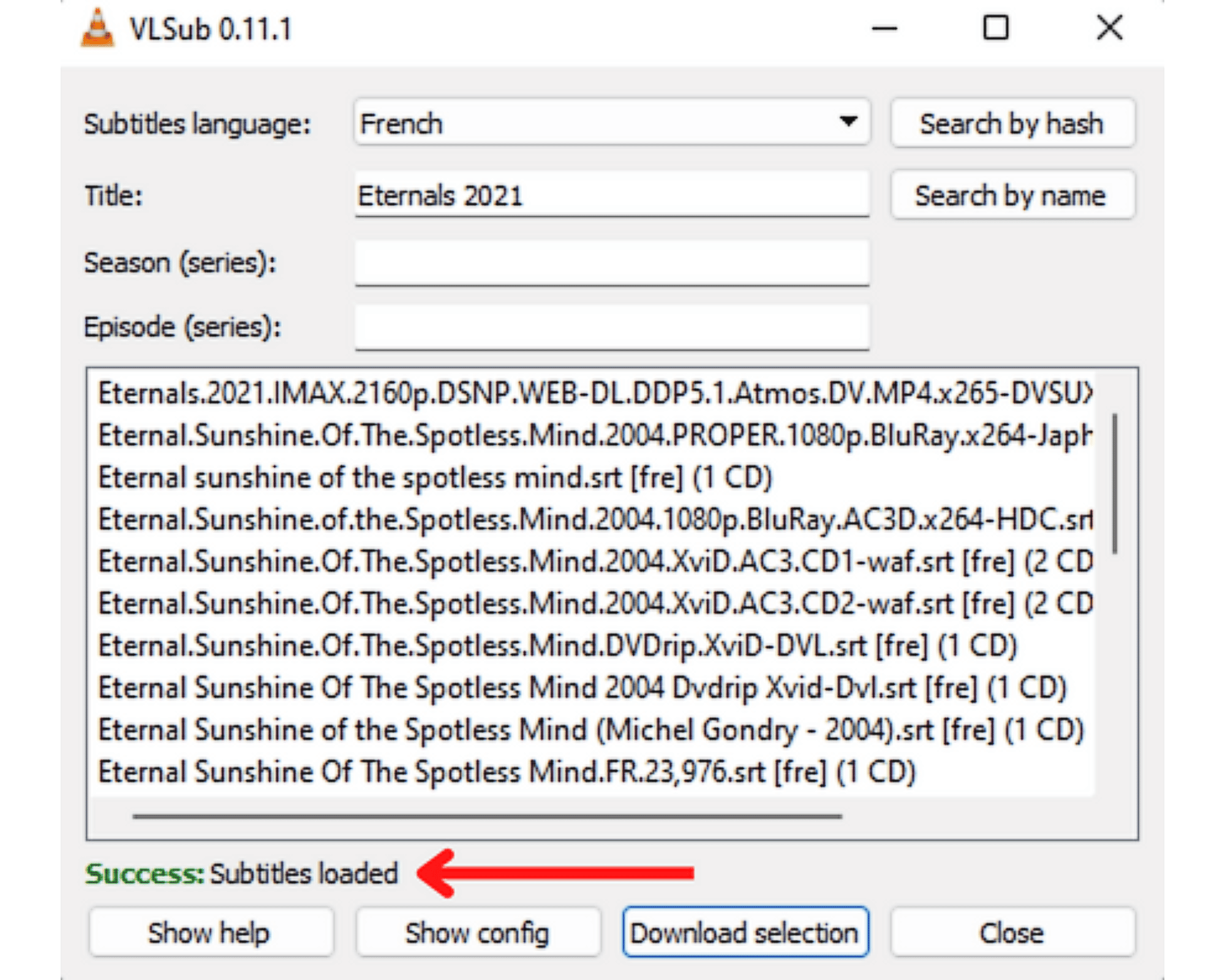Select the 1080p.BluRay.AC3D.x264-HDC subtitle entry
Screen dimensions: 1225x980
click(595, 519)
